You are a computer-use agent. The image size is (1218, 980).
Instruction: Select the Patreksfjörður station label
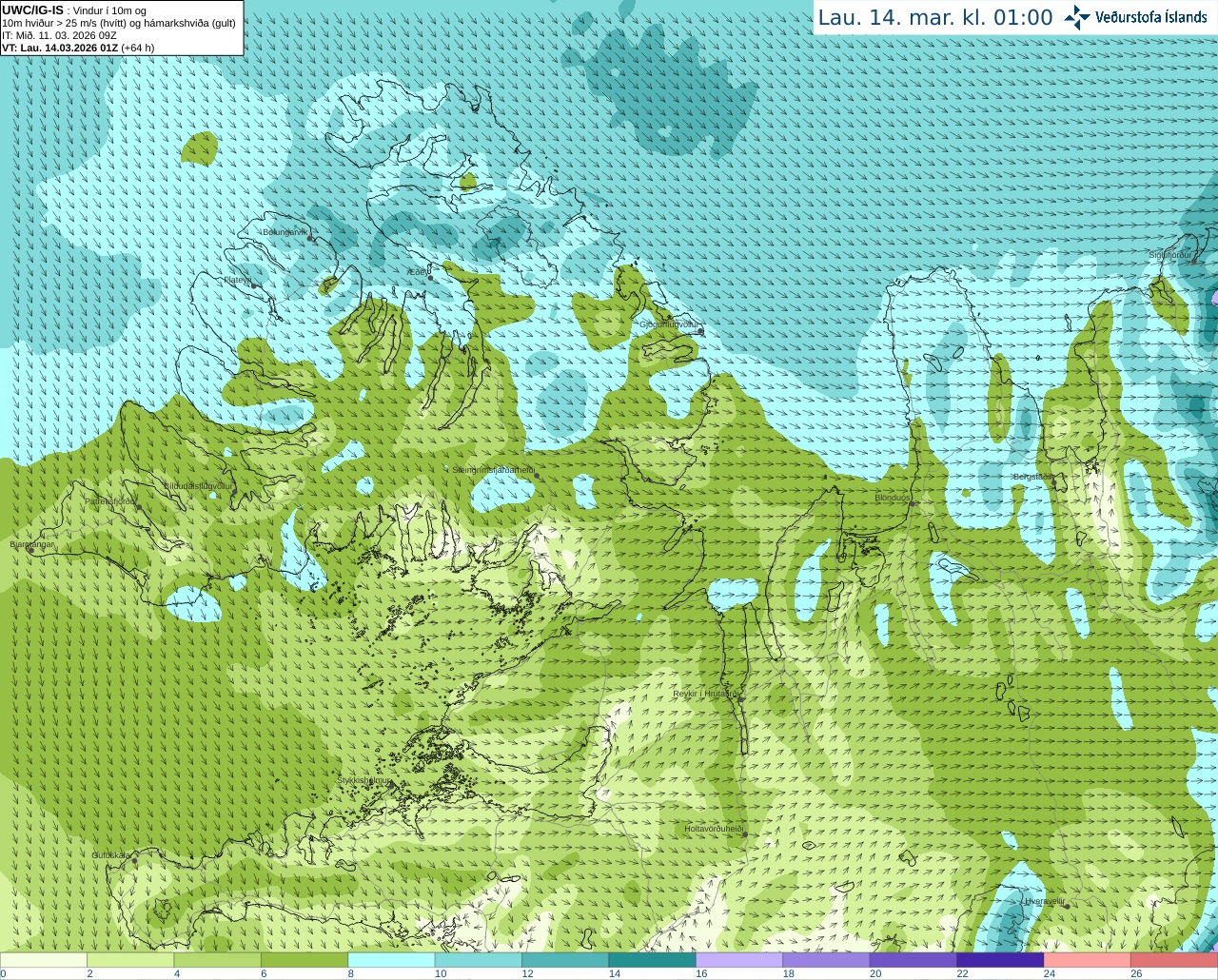pos(110,500)
